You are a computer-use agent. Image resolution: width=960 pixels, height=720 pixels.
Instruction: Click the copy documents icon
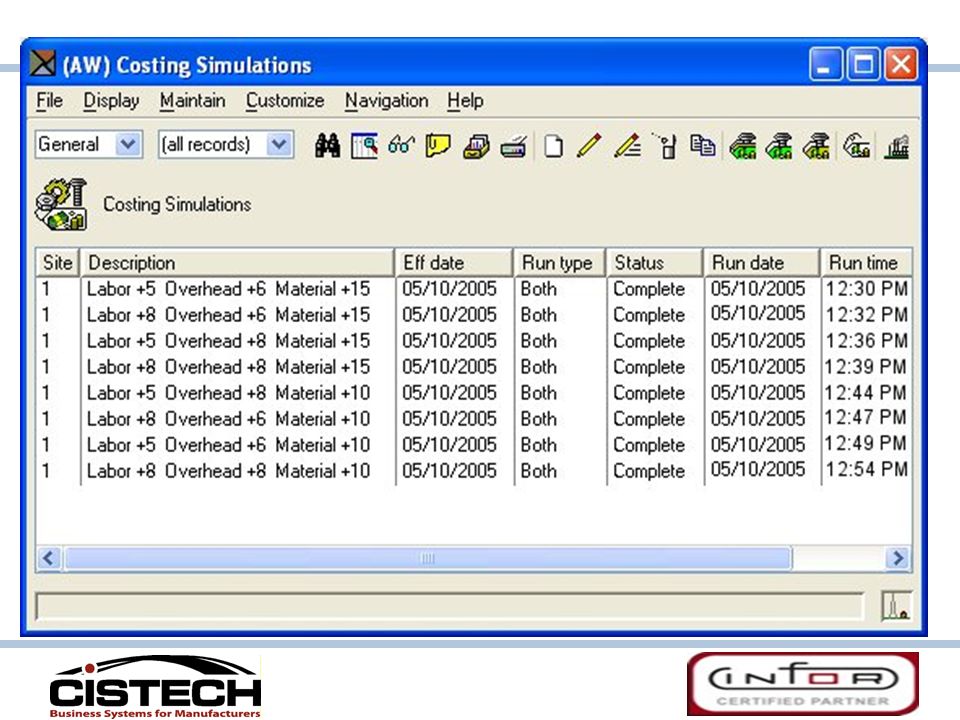pos(702,146)
